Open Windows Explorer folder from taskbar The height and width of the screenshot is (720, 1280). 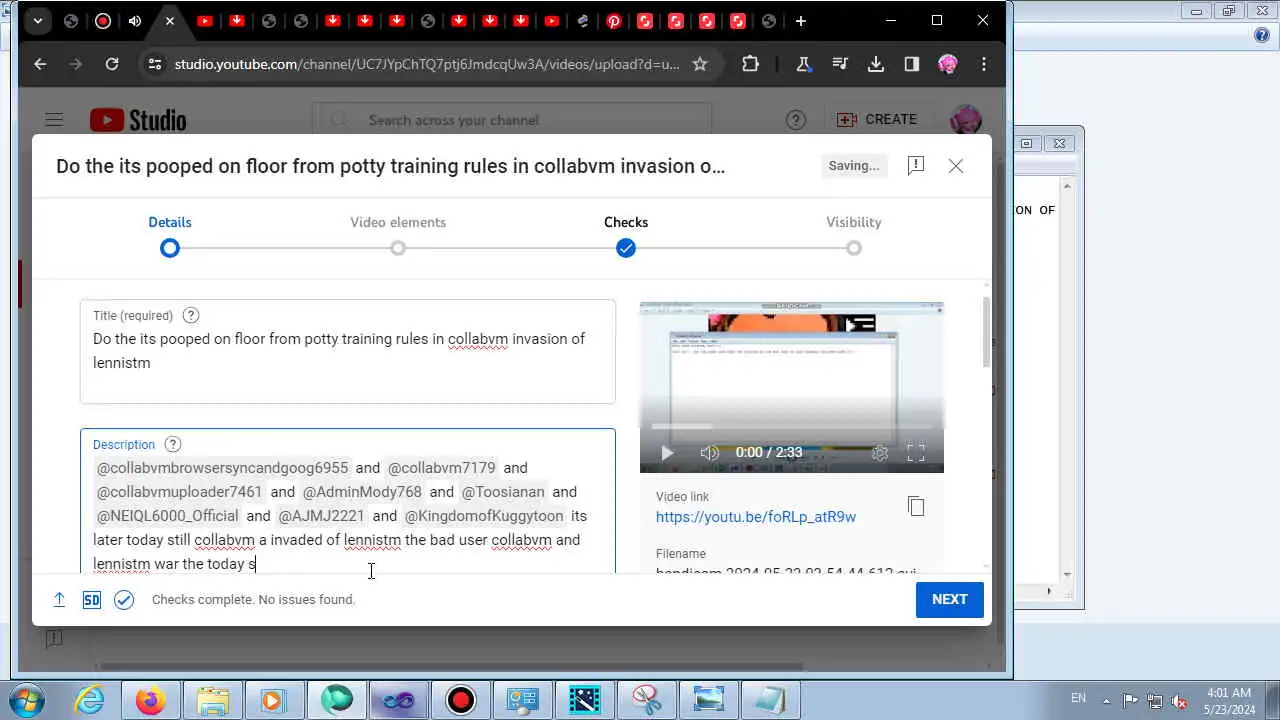pos(213,700)
